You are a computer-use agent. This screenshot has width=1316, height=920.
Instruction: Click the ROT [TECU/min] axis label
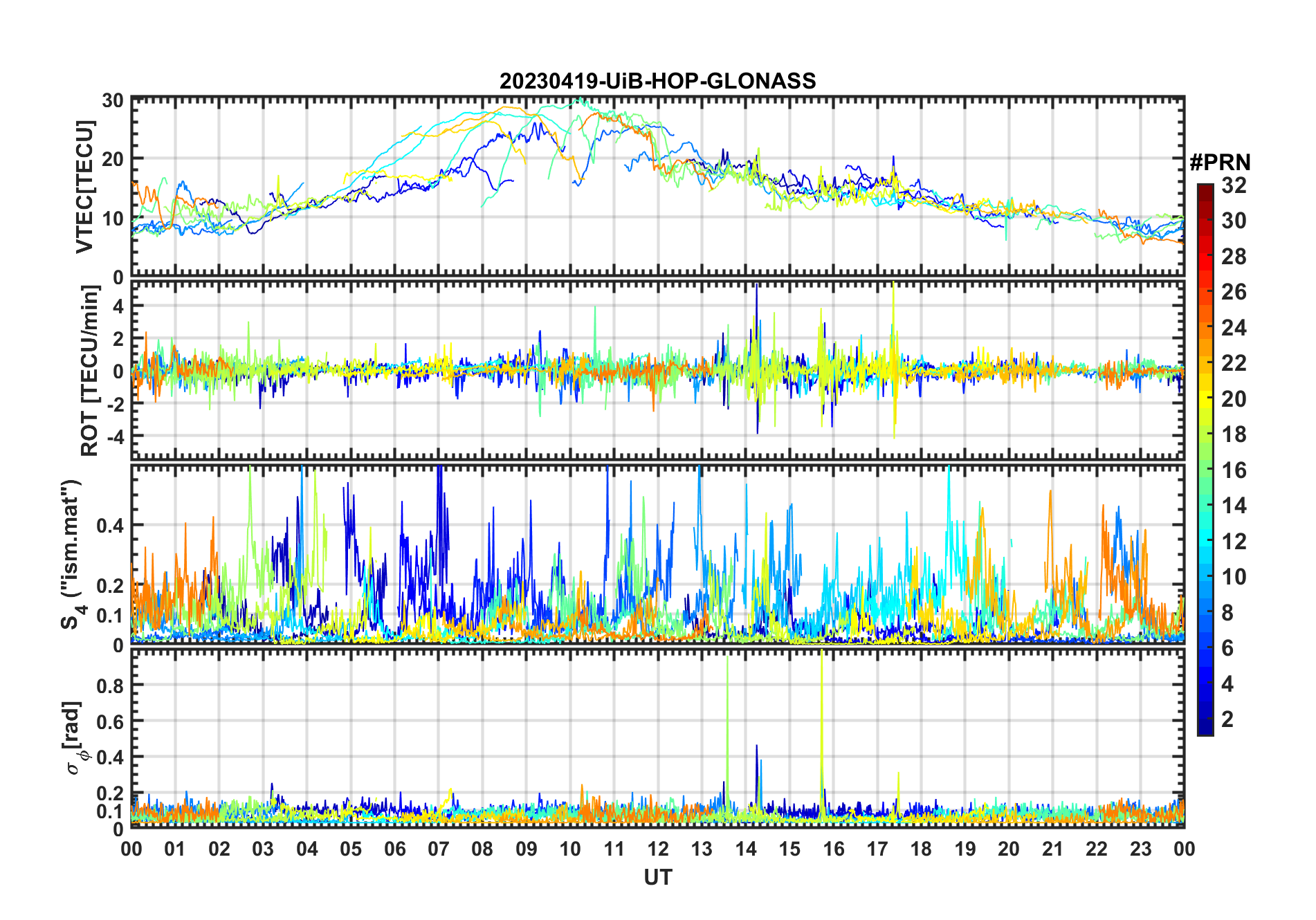click(x=89, y=370)
